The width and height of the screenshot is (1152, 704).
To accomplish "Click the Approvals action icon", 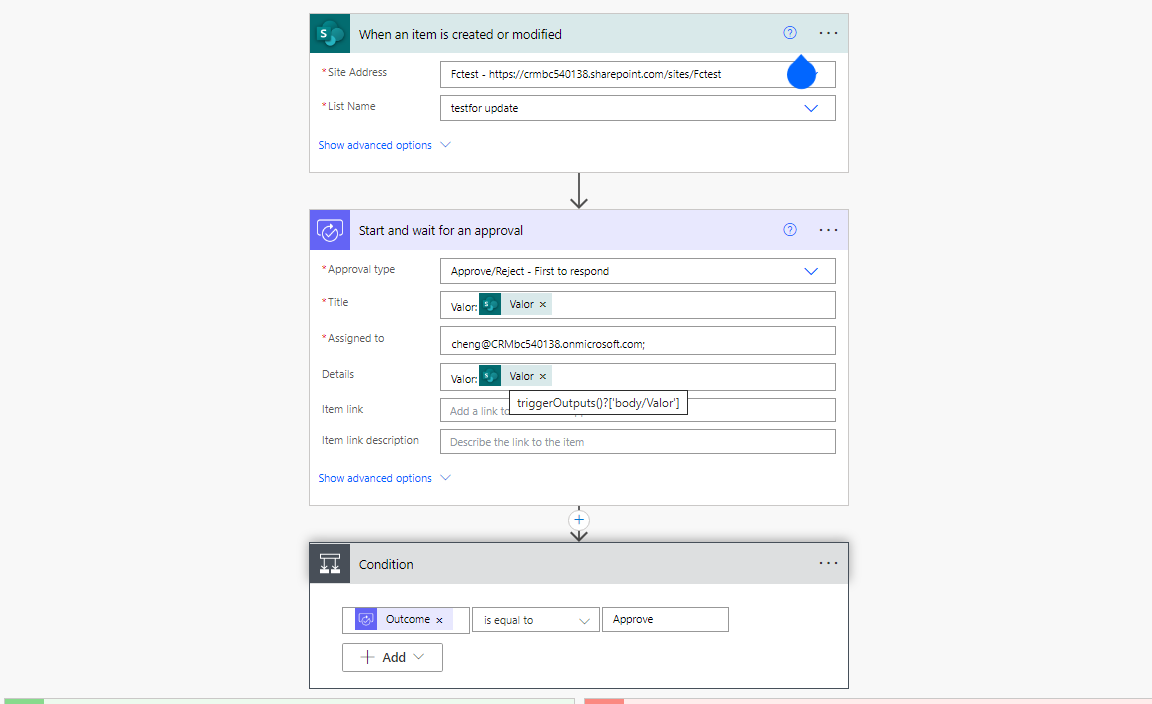I will (330, 230).
